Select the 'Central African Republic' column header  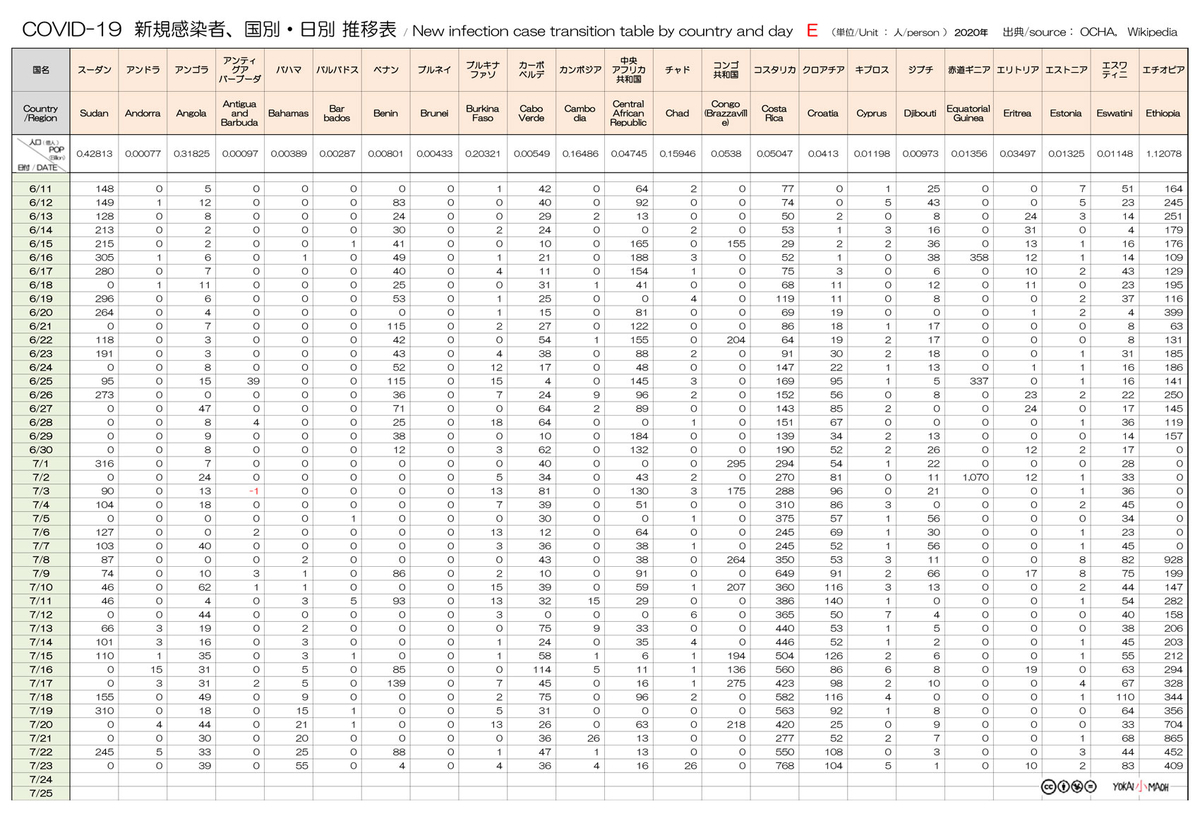pyautogui.click(x=628, y=113)
